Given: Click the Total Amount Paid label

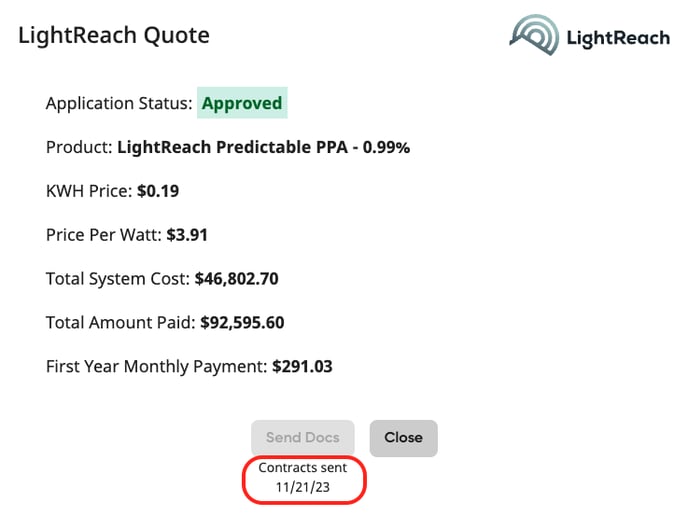Looking at the screenshot, I should point(121,322).
